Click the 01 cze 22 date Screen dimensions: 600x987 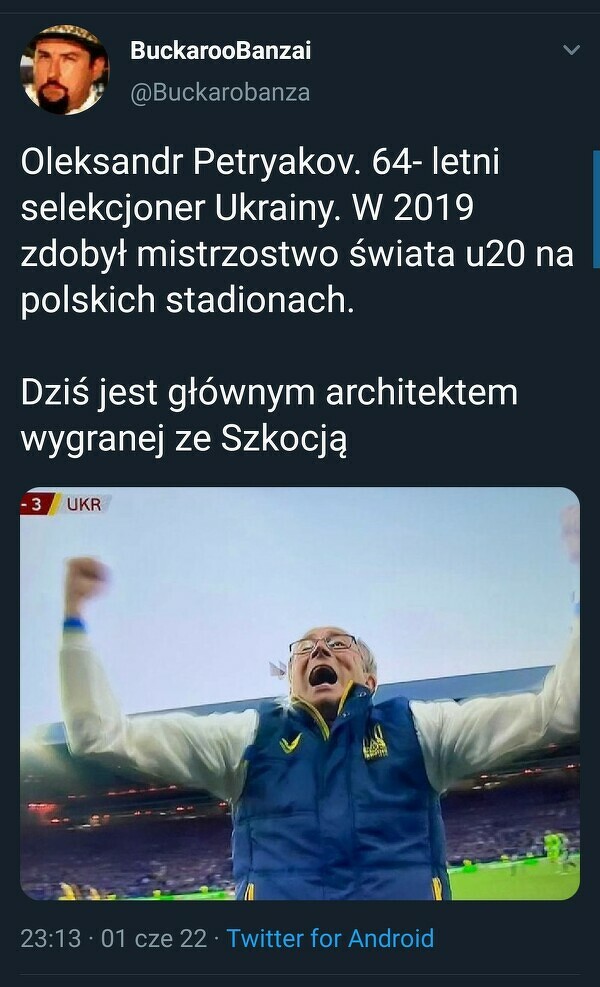[x=154, y=938]
